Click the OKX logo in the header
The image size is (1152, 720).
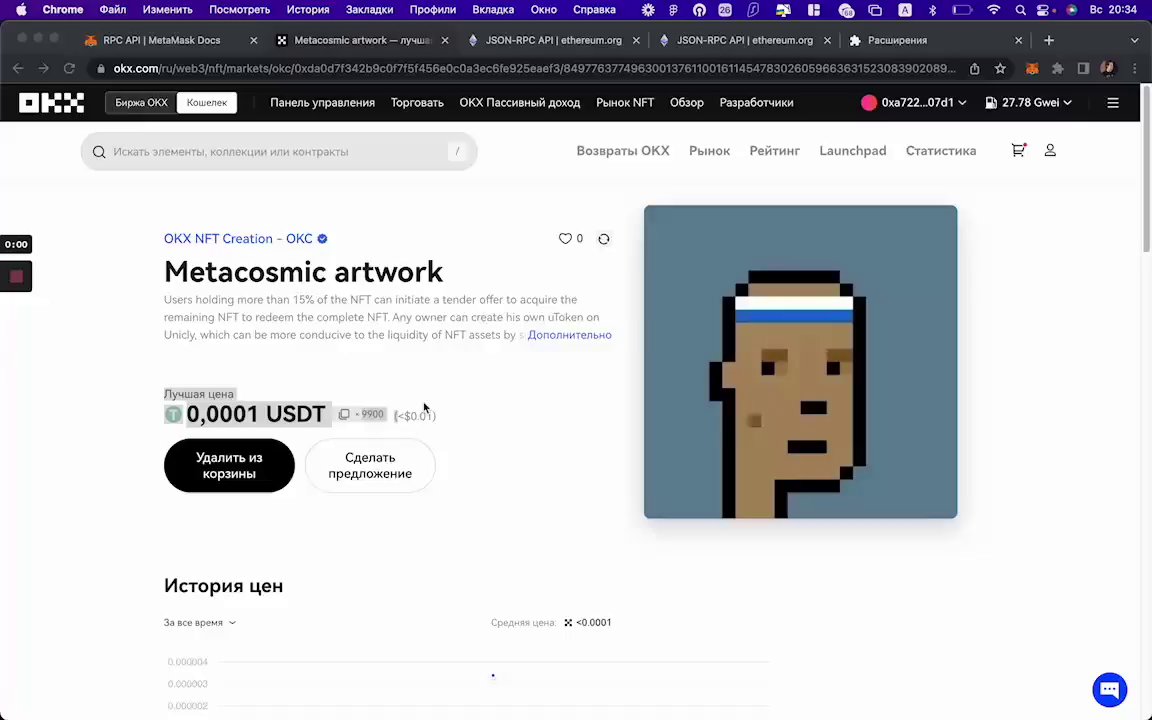pyautogui.click(x=51, y=103)
